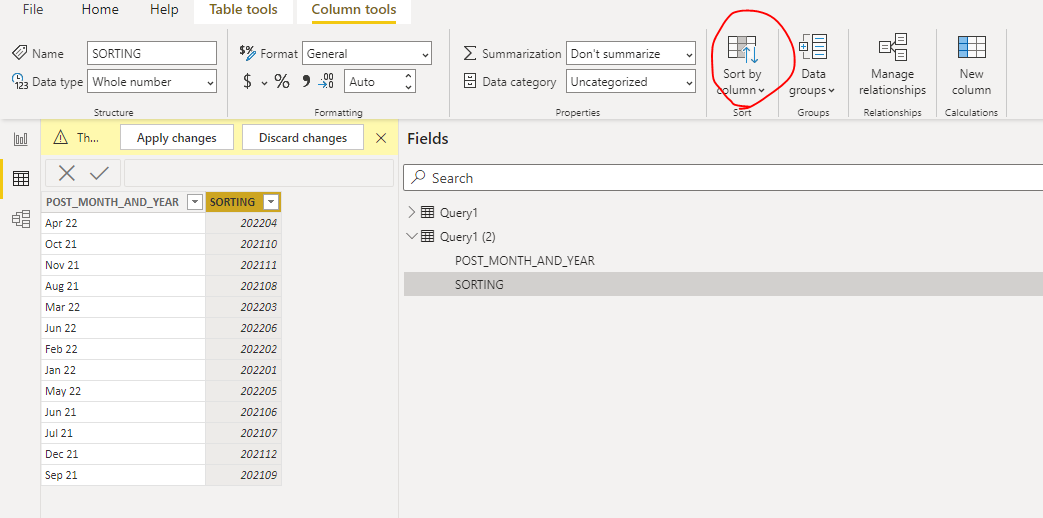Click the Jan 22 cell

coord(123,370)
